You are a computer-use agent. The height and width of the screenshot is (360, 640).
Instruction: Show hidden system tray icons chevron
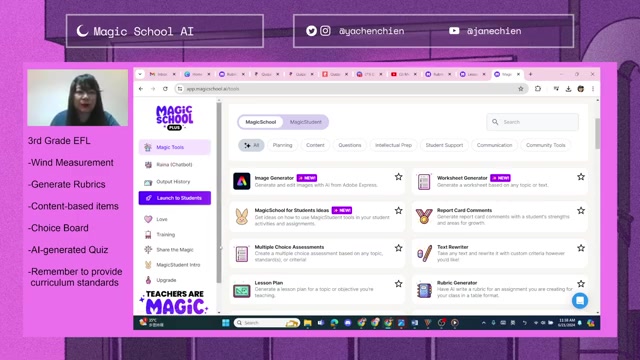tap(484, 323)
